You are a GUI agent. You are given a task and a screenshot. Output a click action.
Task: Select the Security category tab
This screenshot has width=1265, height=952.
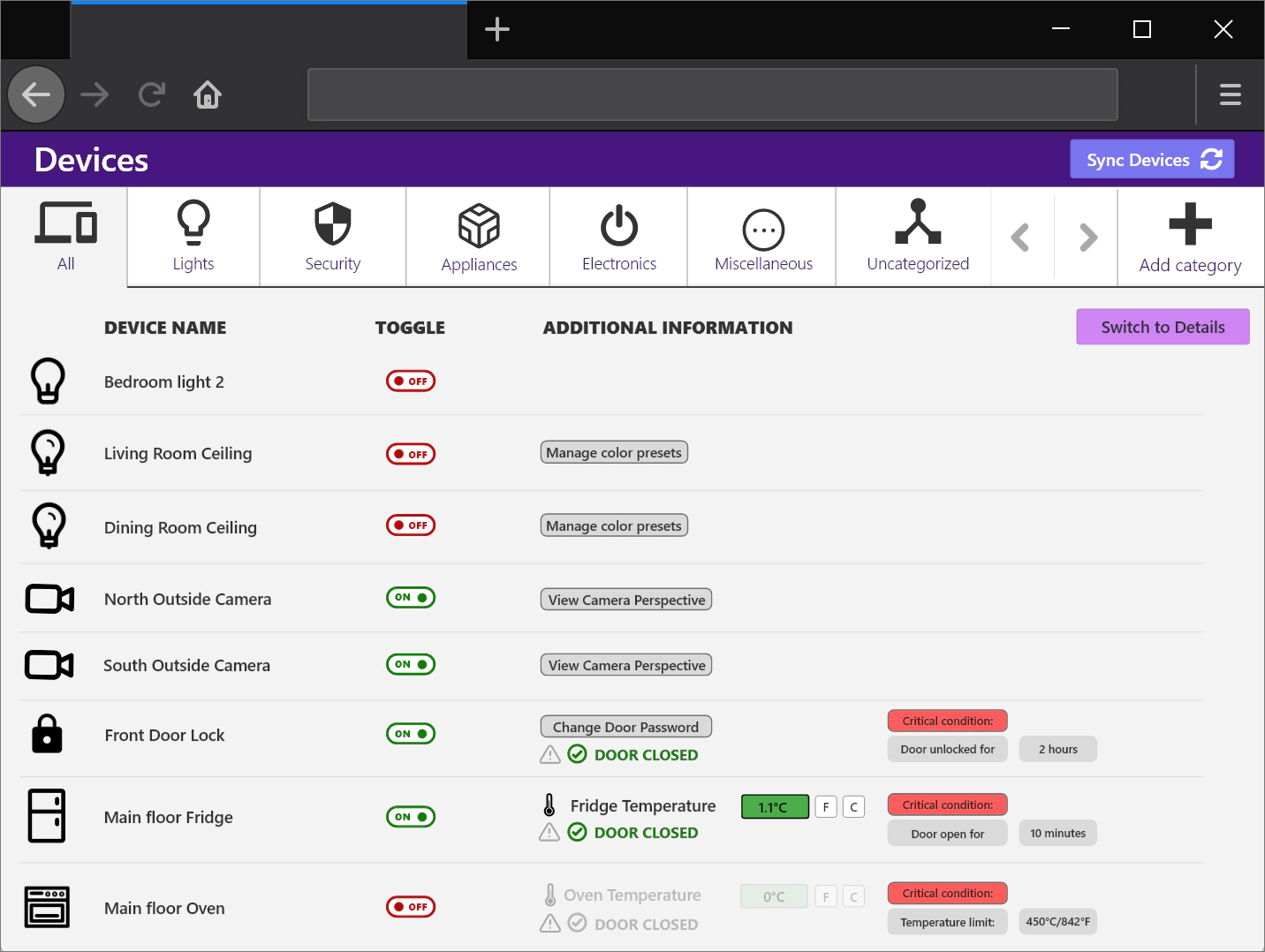(333, 237)
